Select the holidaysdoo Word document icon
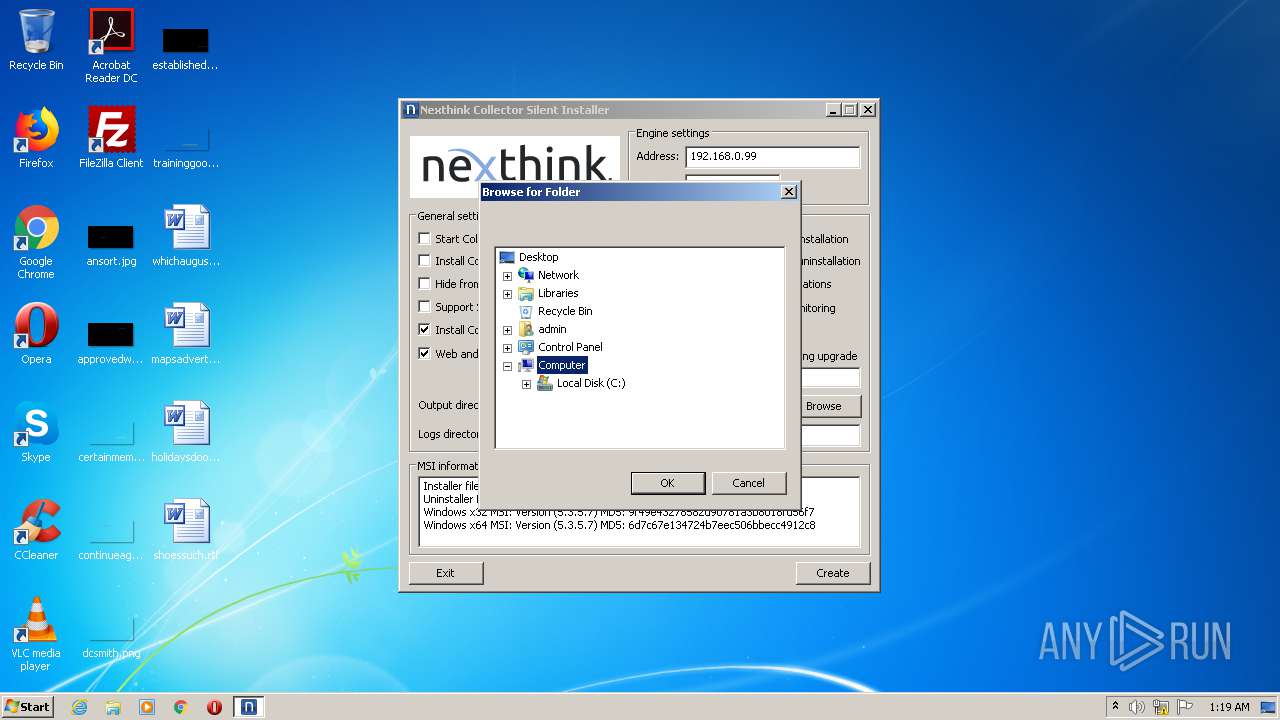The image size is (1280, 720). coord(186,432)
